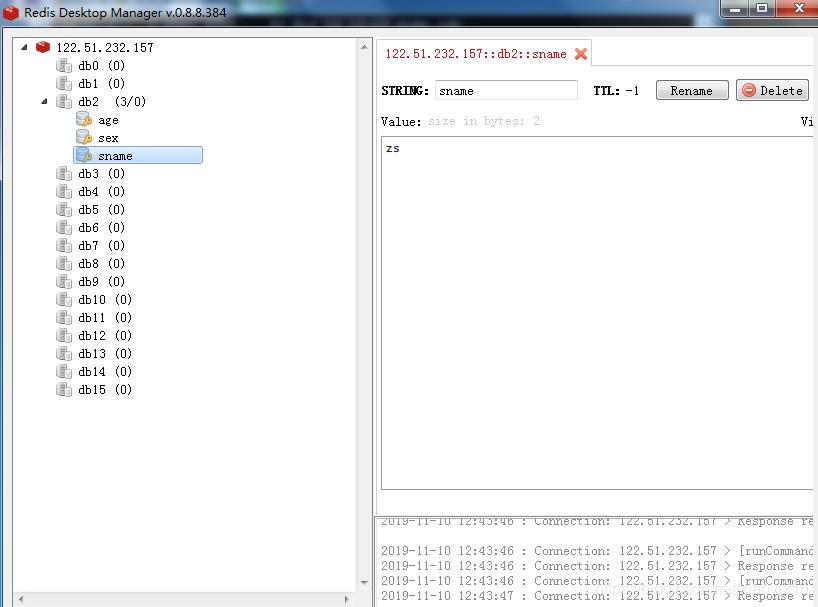Viewport: 818px width, 607px height.
Task: Click the STRING key name field
Action: 506,90
